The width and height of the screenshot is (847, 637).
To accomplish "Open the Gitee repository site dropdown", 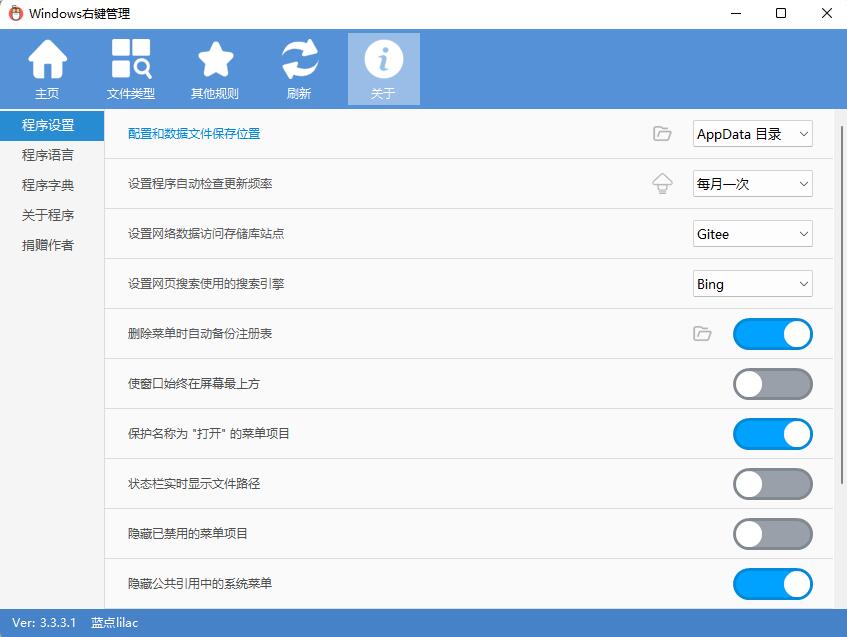I will 752,234.
